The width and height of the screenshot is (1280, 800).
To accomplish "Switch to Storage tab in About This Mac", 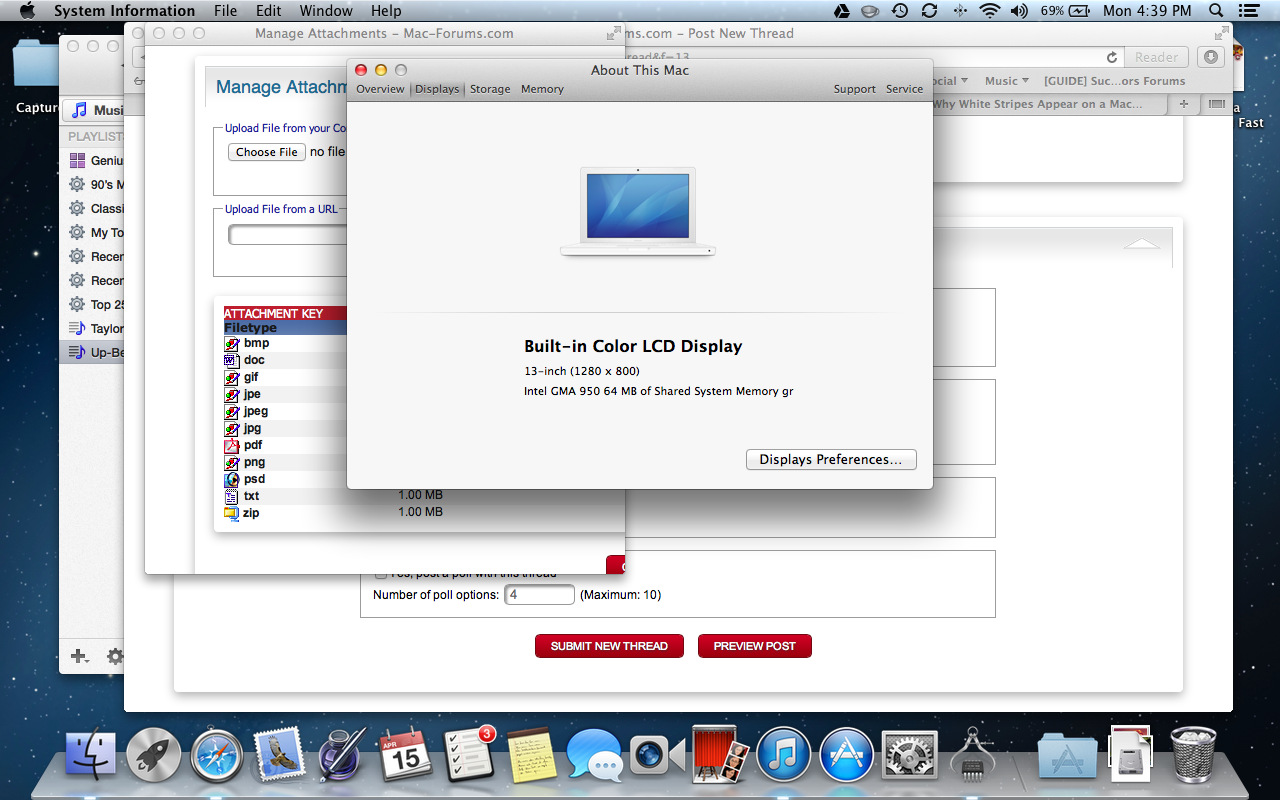I will 490,89.
